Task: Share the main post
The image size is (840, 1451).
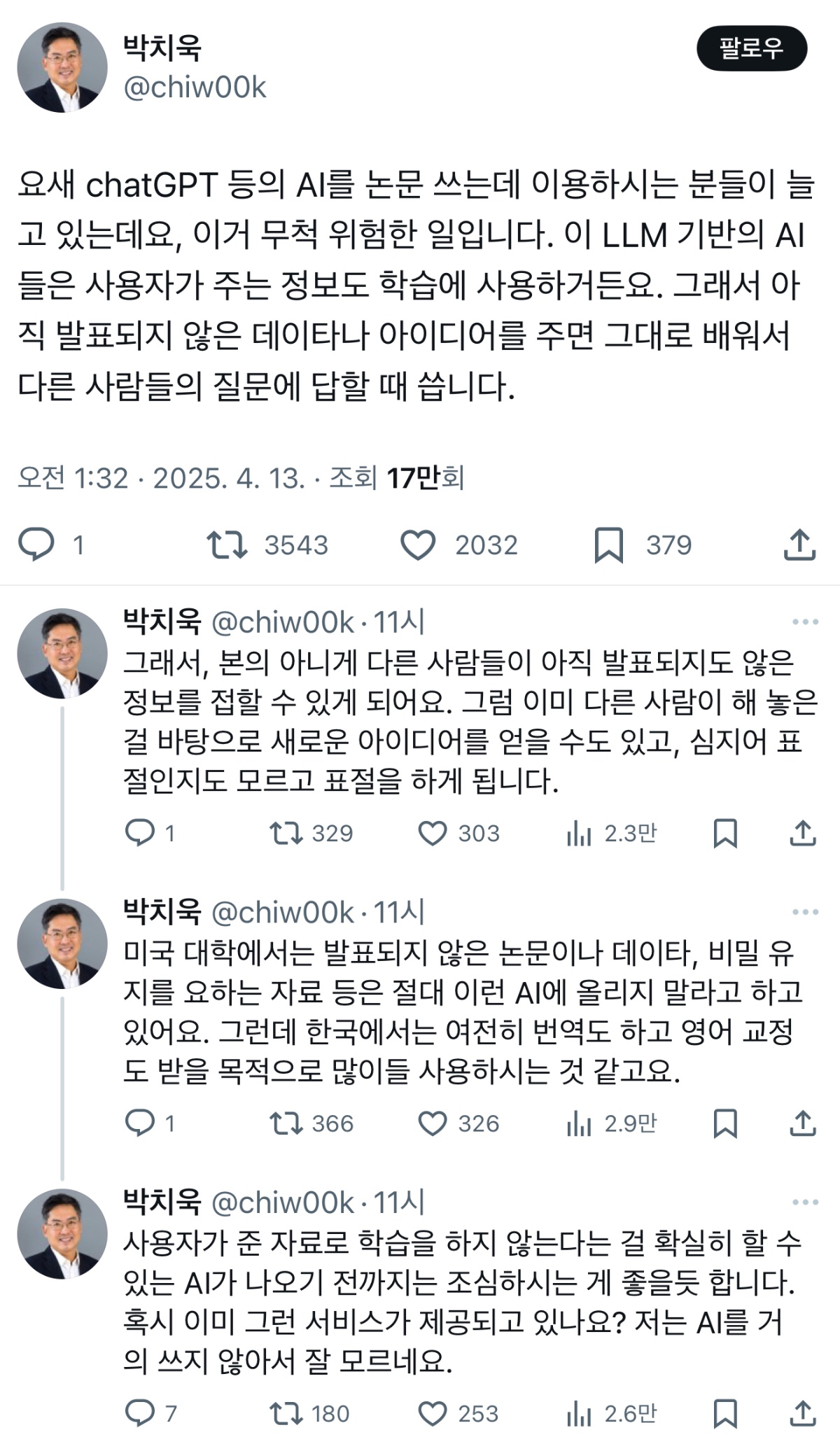Action: click(x=799, y=545)
